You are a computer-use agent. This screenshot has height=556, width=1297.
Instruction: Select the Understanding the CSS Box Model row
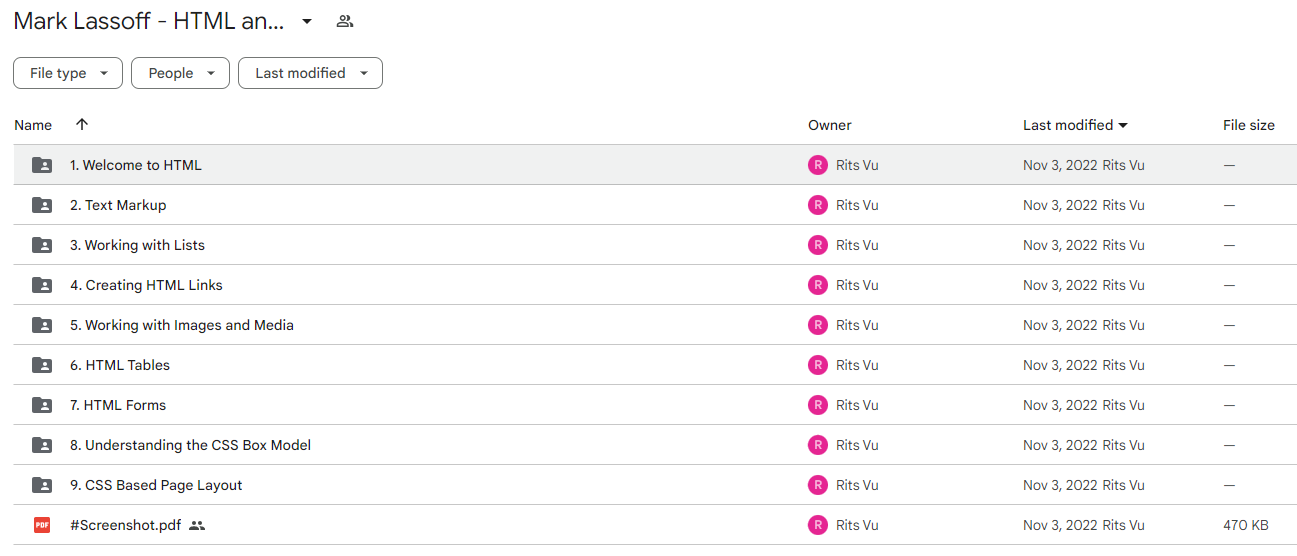pos(655,445)
